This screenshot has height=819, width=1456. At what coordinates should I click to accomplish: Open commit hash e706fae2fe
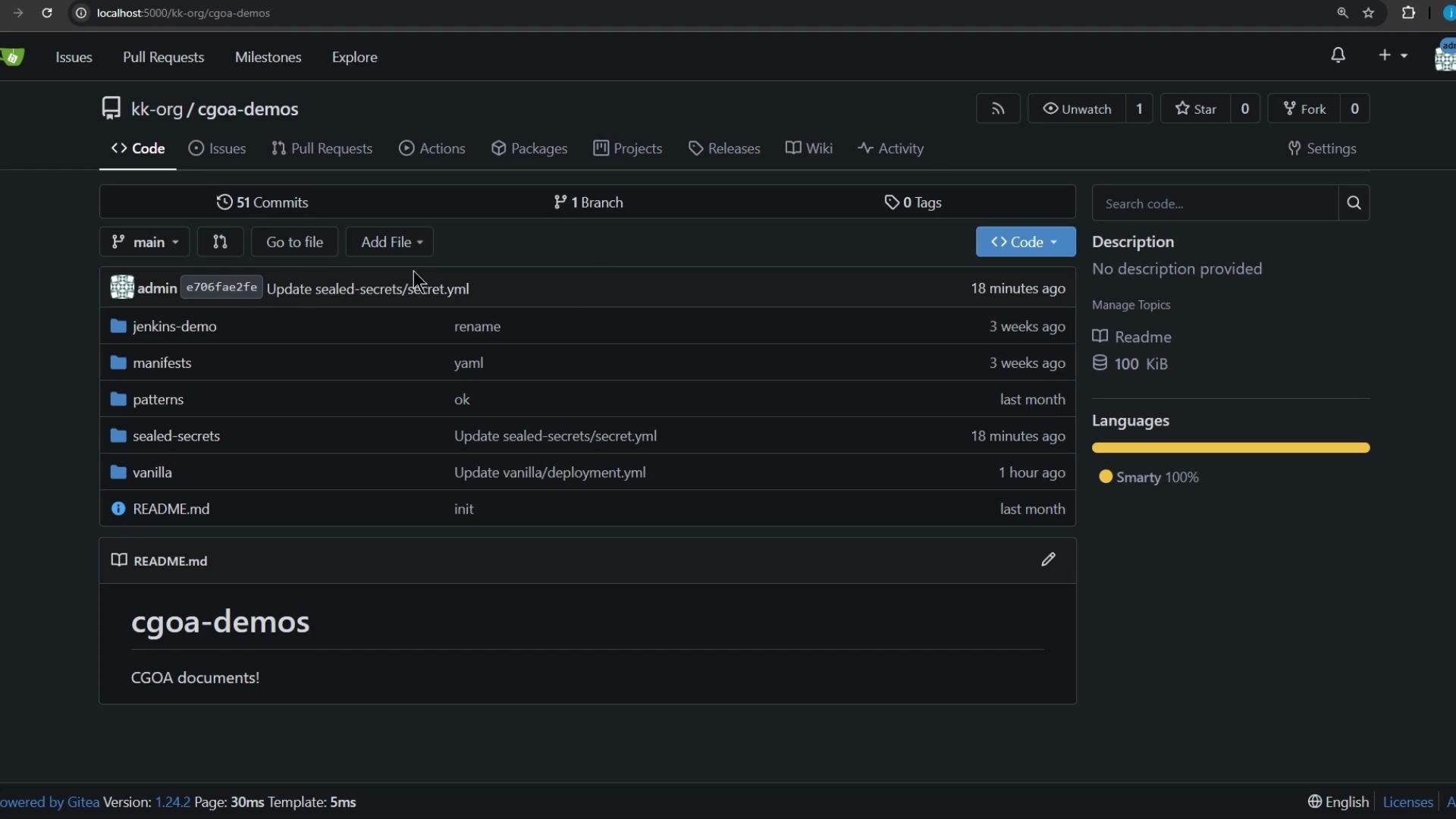pyautogui.click(x=221, y=287)
